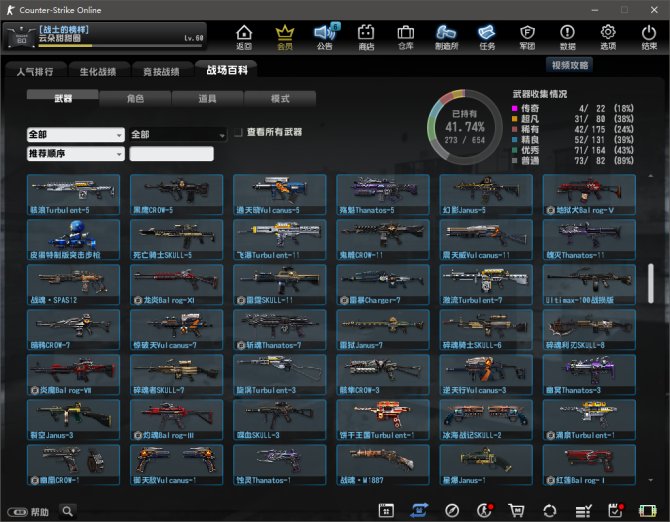Click the 结束 power exit icon

[649, 37]
